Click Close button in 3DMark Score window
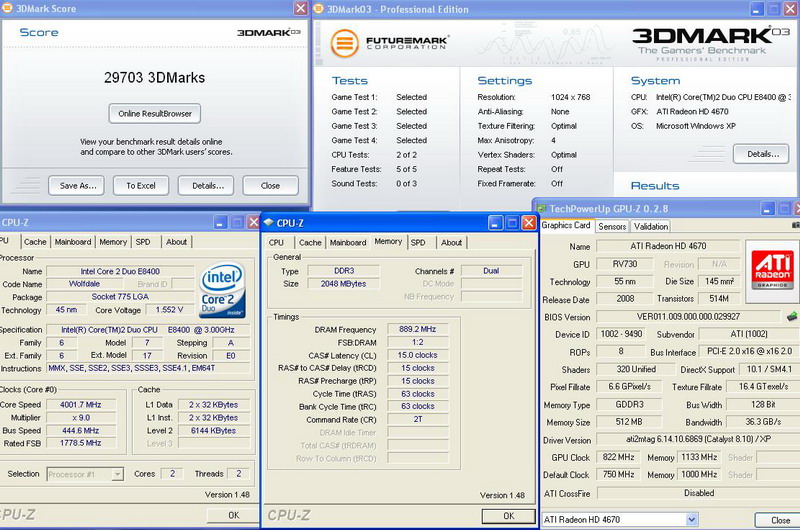 pyautogui.click(x=270, y=186)
